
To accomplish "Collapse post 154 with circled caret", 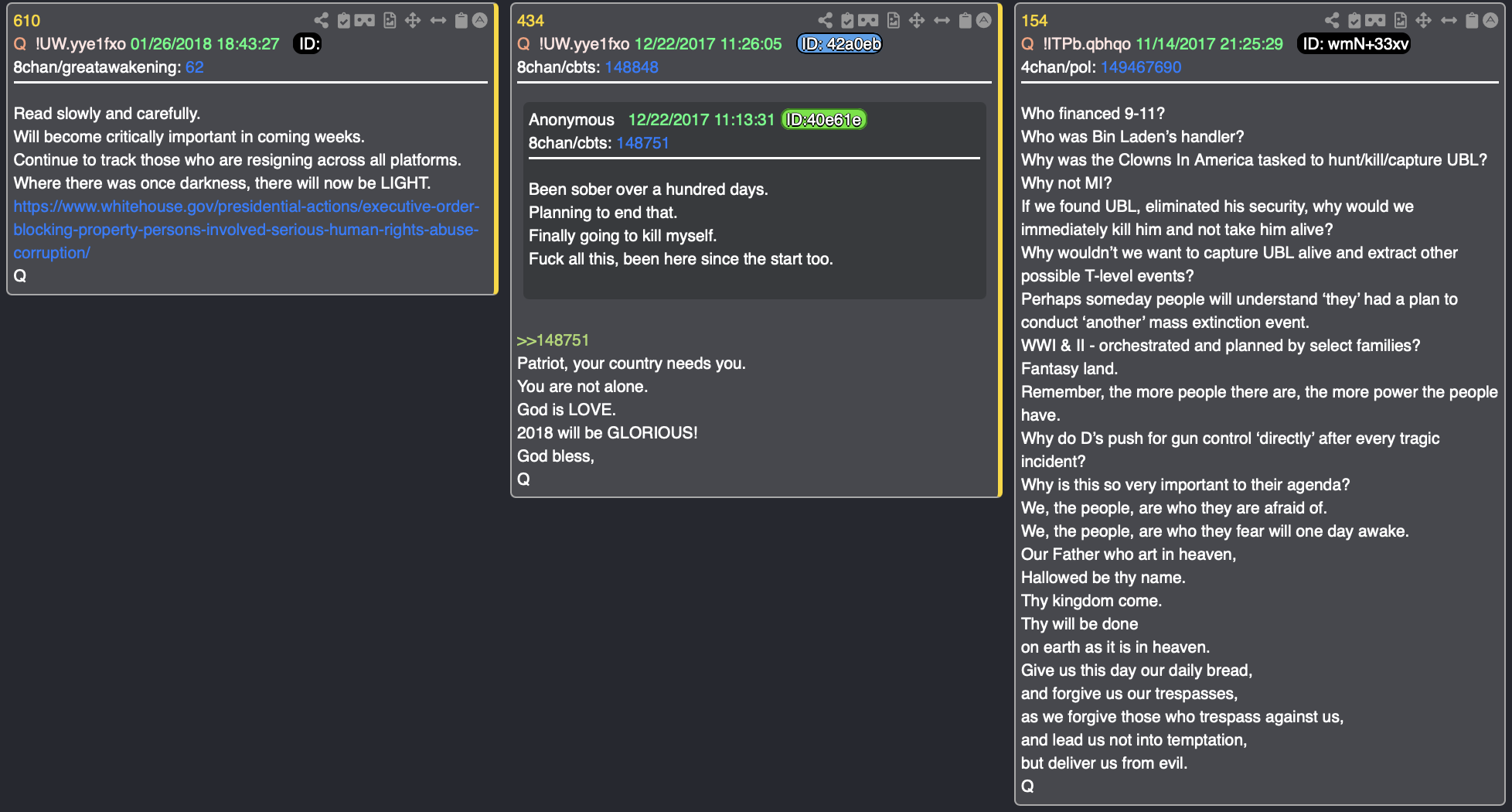I will (1491, 21).
